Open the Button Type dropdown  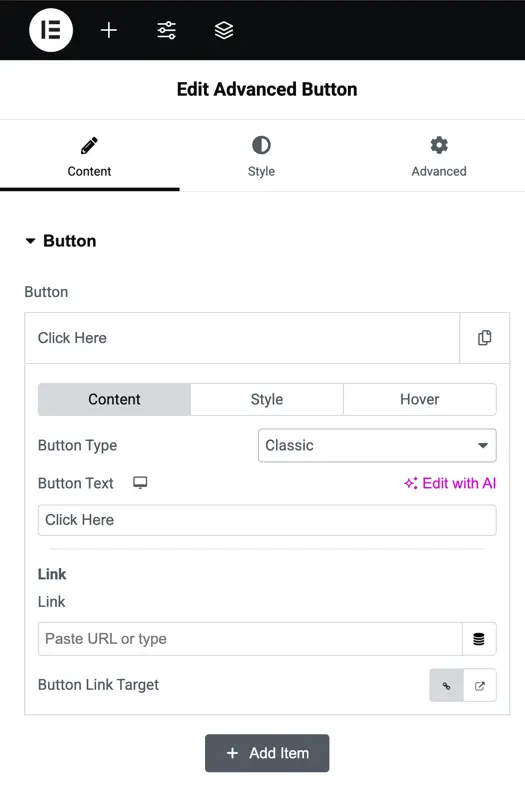click(x=377, y=445)
